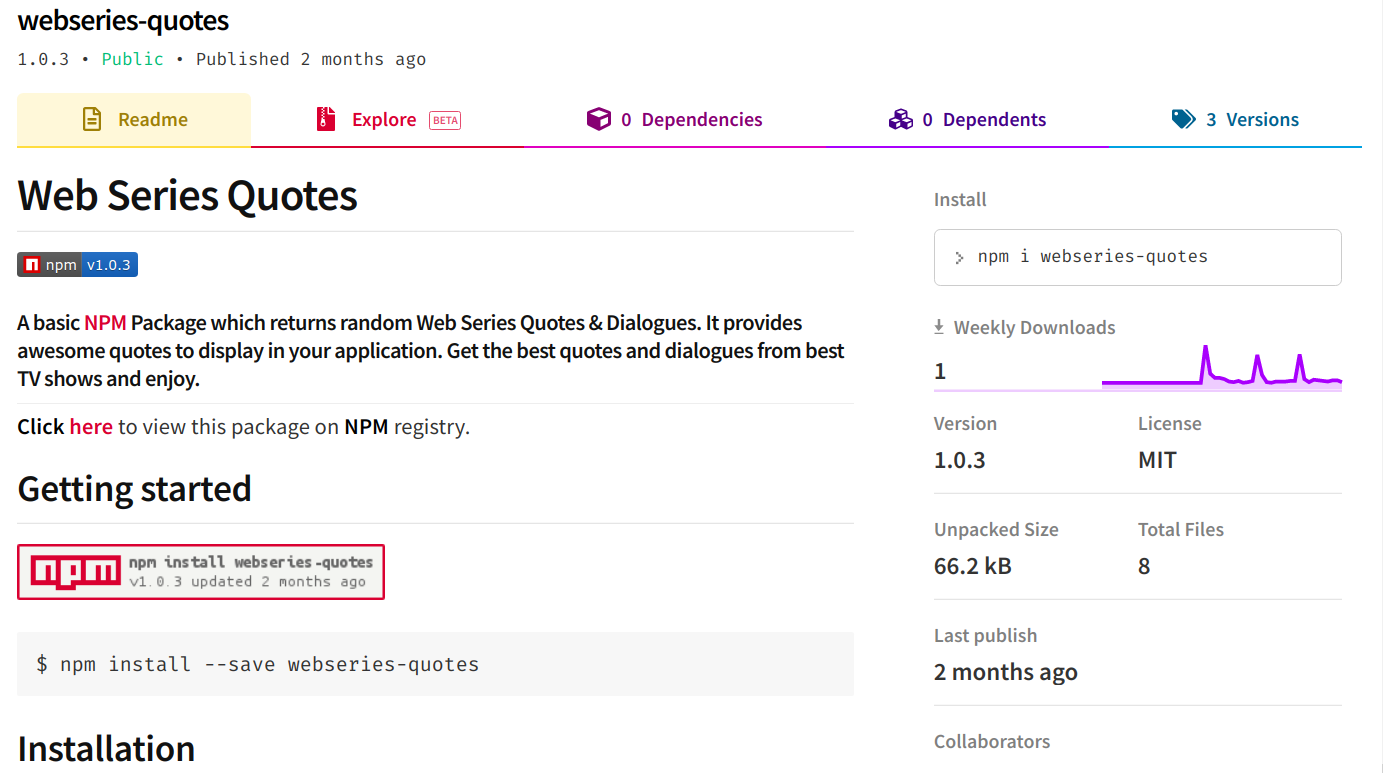Click the Dependencies box icon
The image size is (1383, 773).
(x=598, y=120)
